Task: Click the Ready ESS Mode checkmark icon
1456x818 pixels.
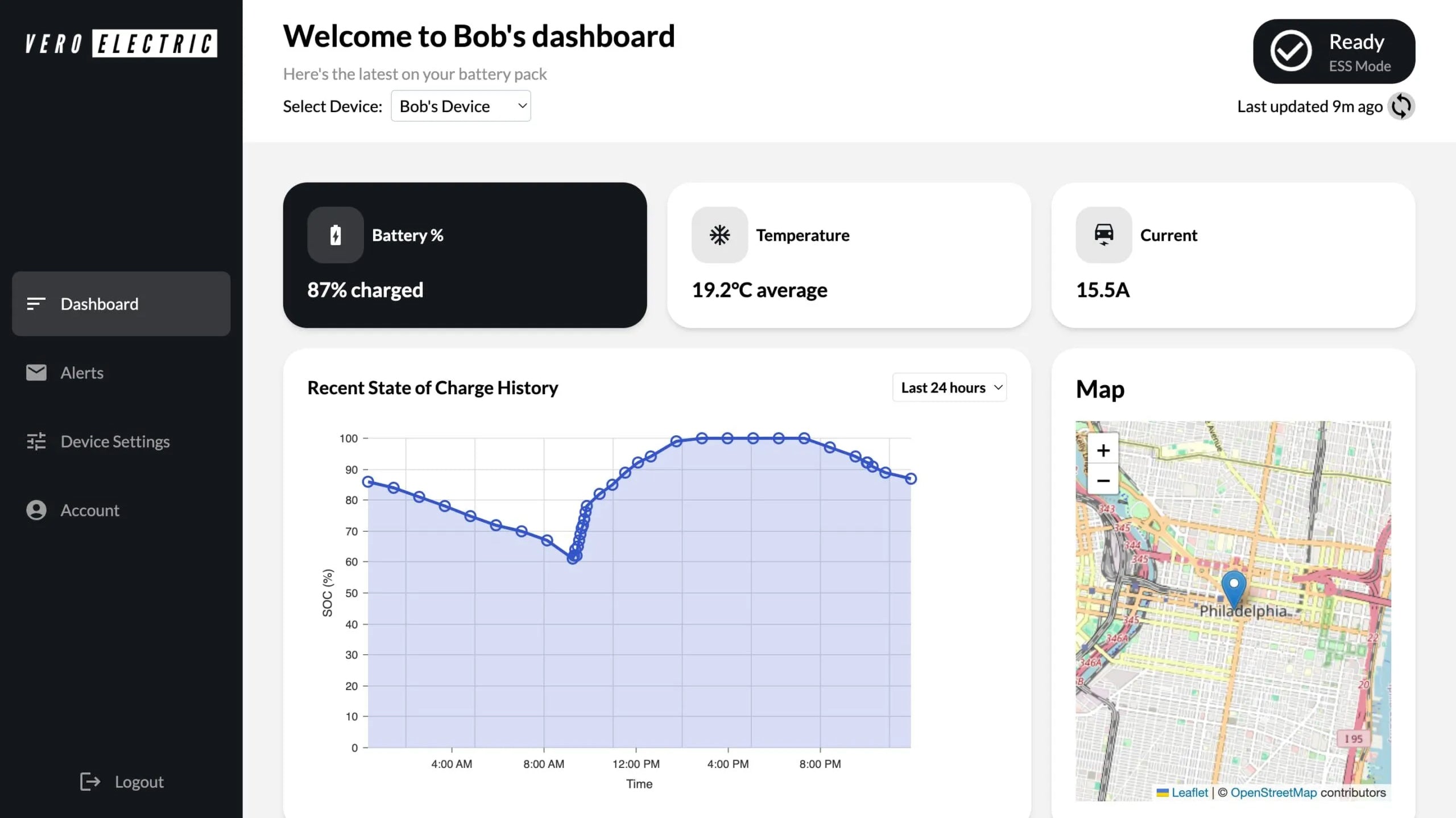Action: 1292,50
